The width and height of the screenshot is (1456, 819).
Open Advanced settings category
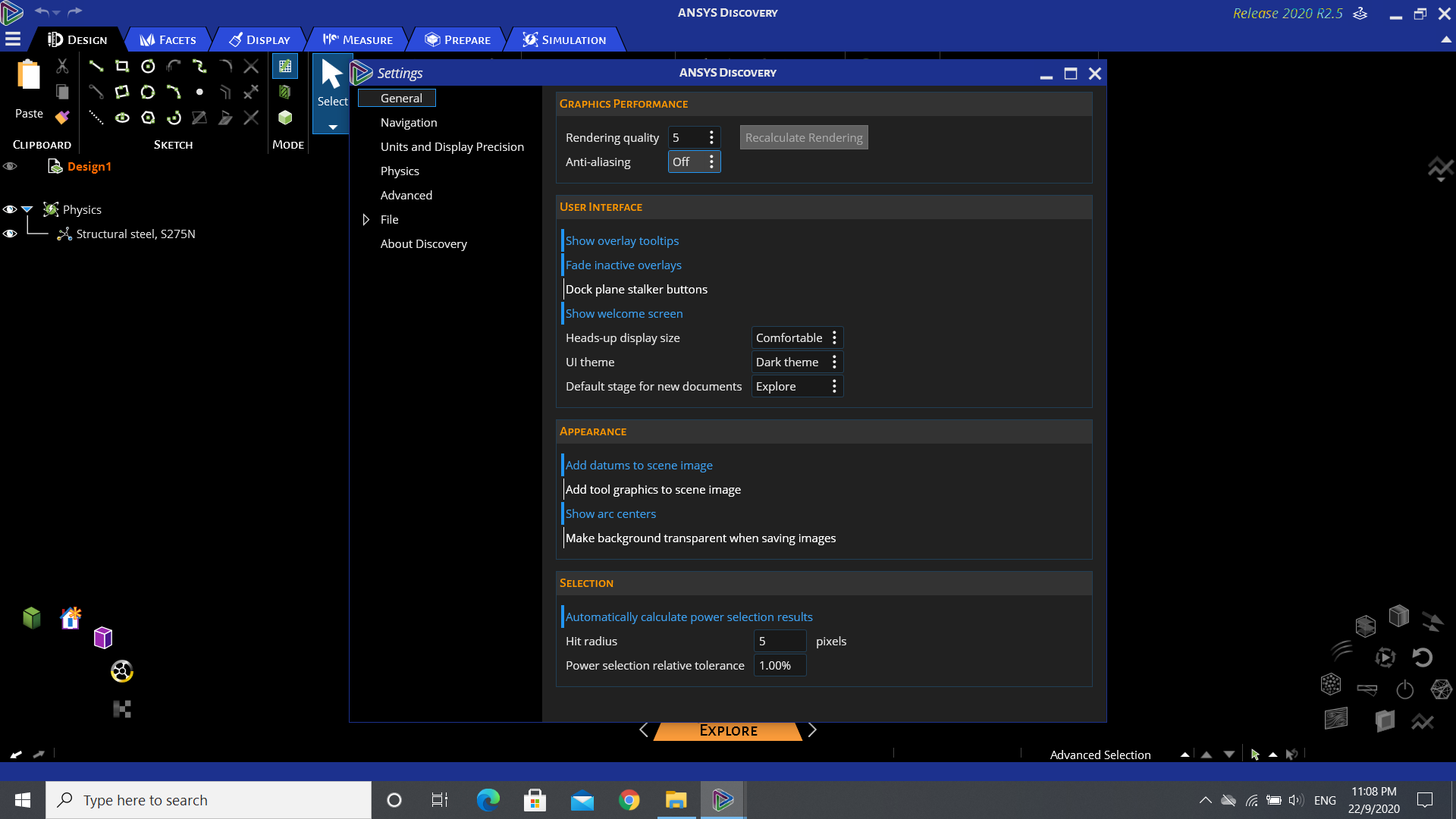406,195
